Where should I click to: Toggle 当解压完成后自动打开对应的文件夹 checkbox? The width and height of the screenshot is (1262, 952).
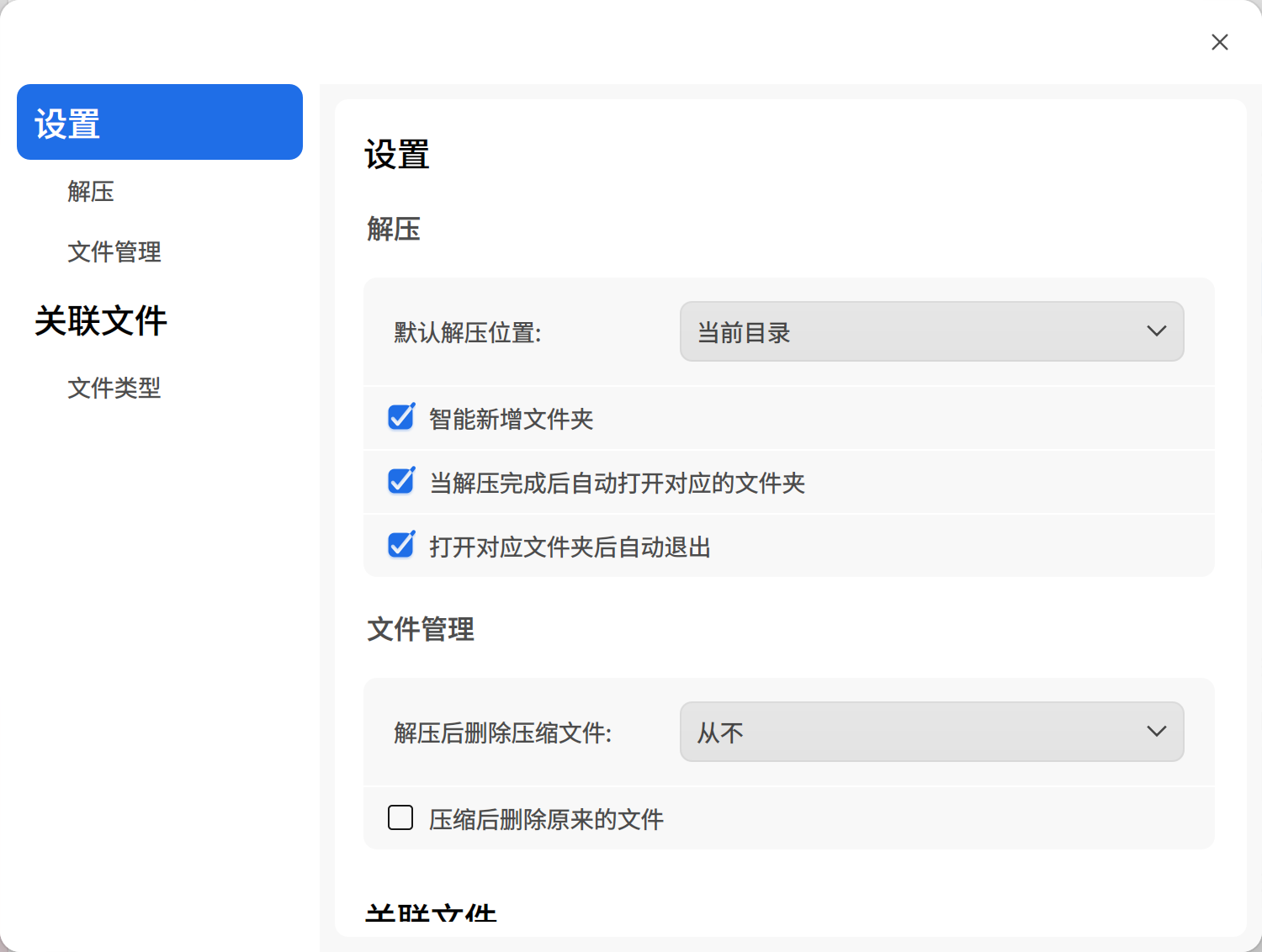tap(400, 481)
